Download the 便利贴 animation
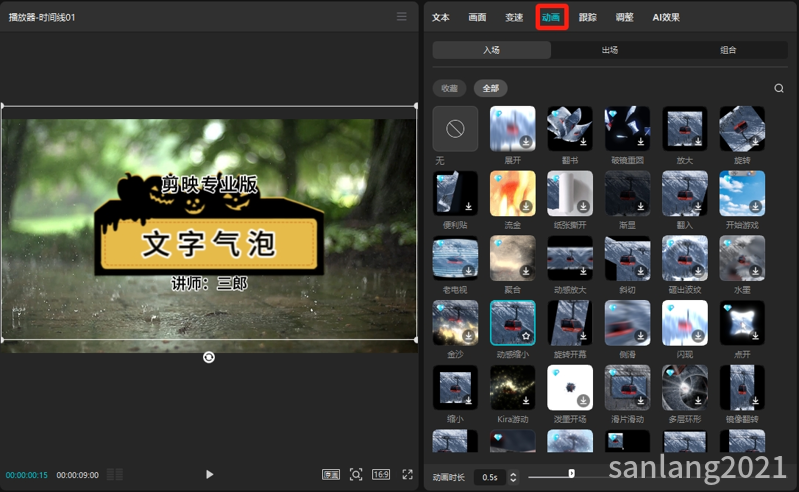 tap(468, 206)
